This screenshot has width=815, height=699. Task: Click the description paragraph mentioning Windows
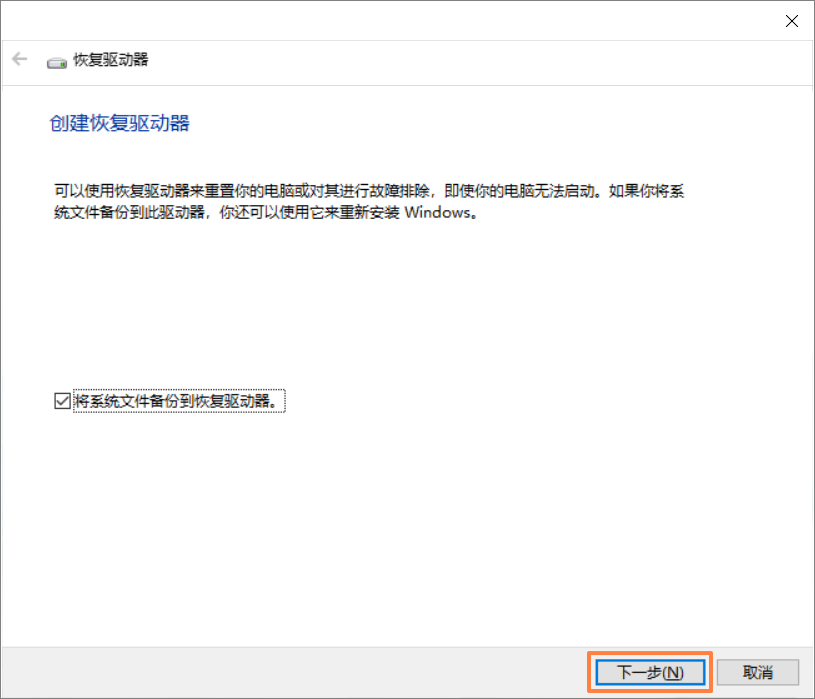pos(369,202)
